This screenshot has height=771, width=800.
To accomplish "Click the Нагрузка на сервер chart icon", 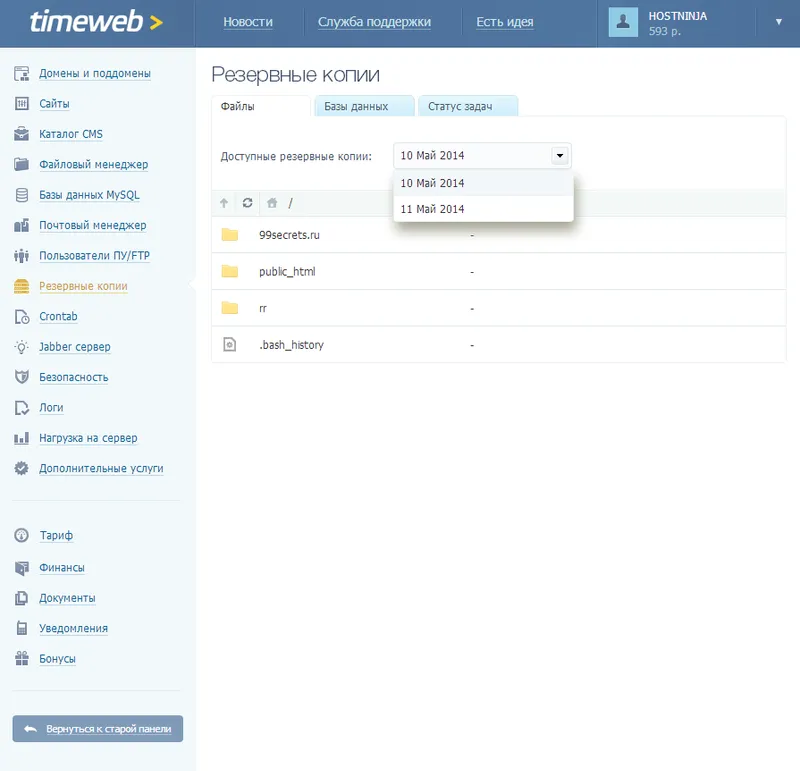I will (21, 438).
